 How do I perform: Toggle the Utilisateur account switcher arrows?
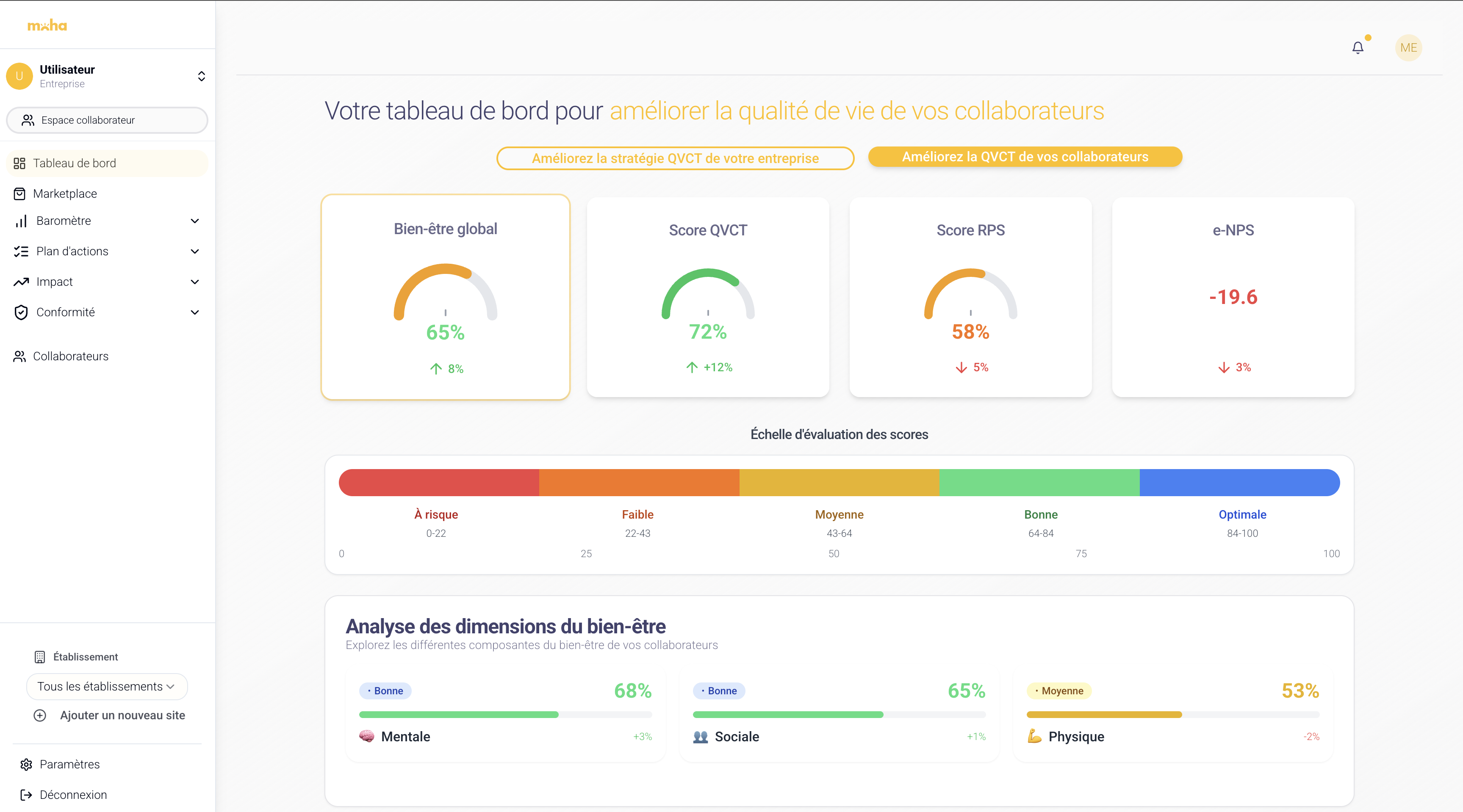(201, 76)
